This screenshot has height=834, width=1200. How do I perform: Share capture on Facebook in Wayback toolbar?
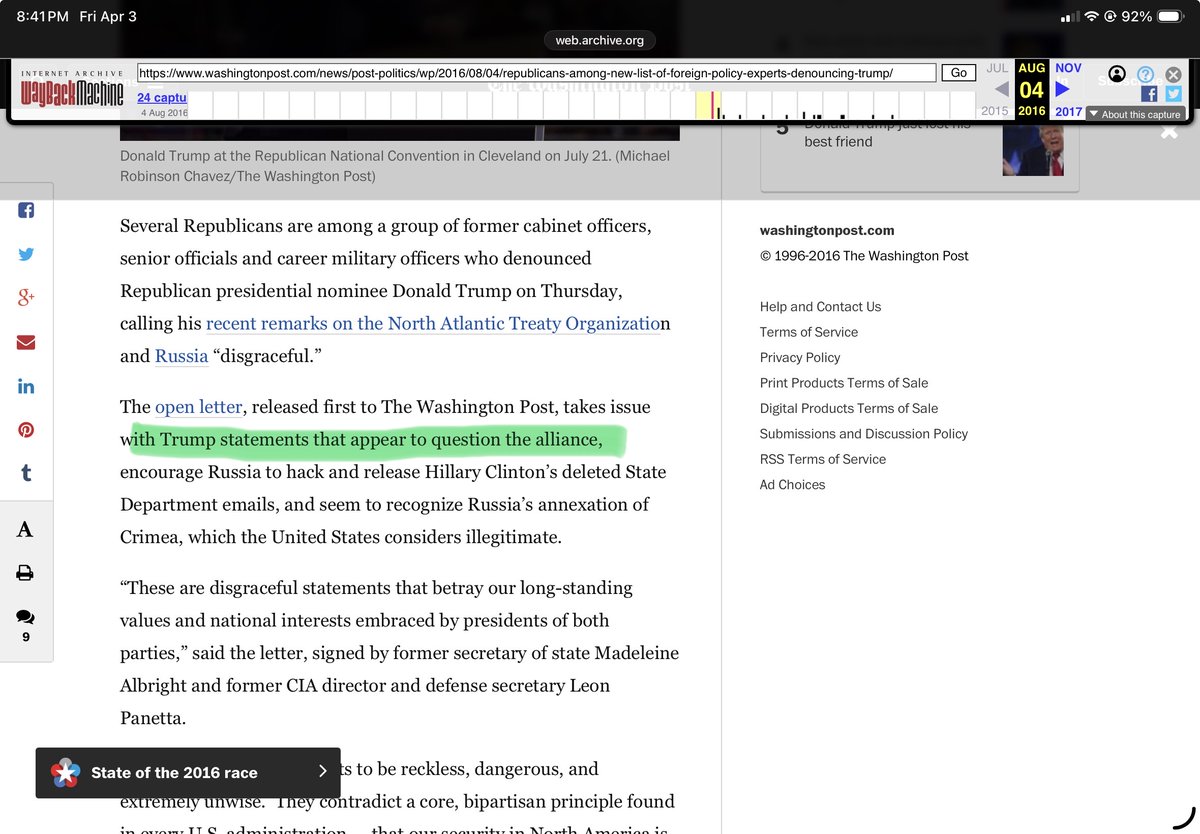pyautogui.click(x=1149, y=94)
